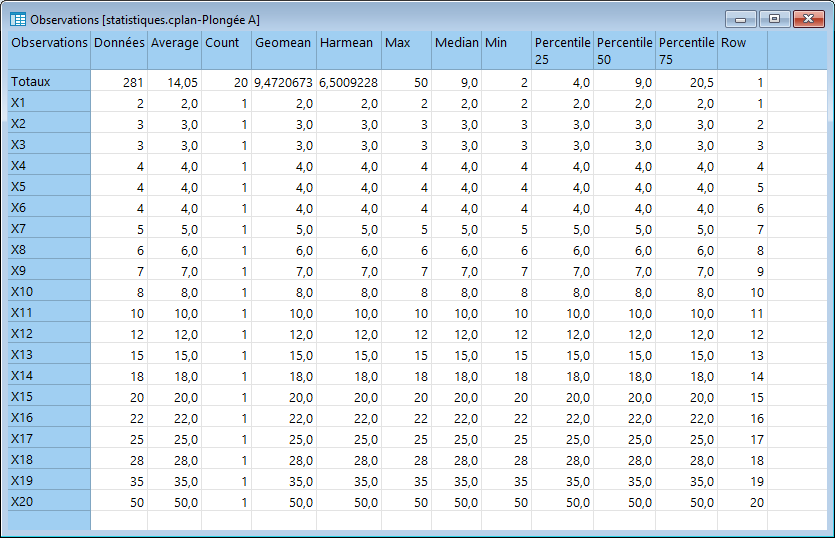
Task: Select the X12 row header
Action: 49,333
